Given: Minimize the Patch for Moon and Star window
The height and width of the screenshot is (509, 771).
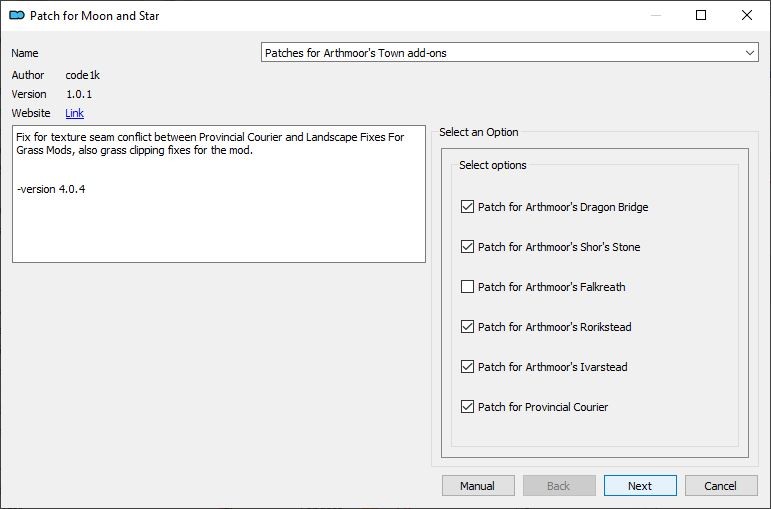Looking at the screenshot, I should [655, 16].
